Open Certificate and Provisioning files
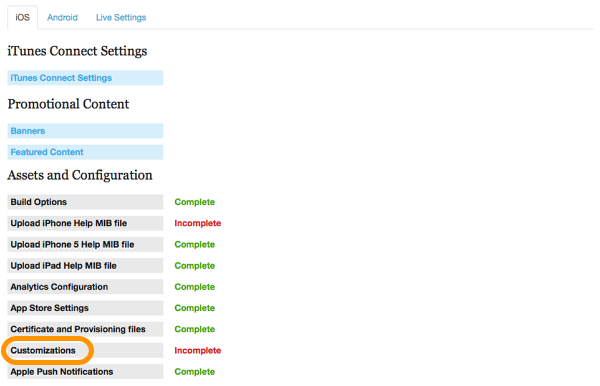The height and width of the screenshot is (386, 600). 85,329
